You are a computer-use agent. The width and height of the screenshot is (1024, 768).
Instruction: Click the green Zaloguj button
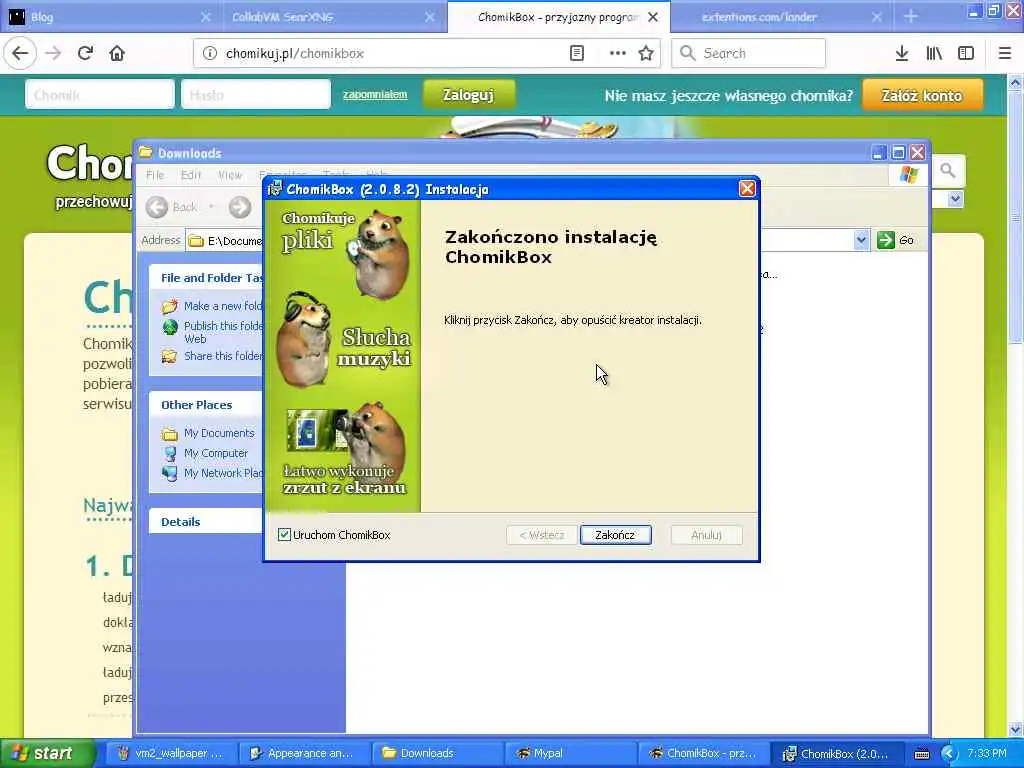468,95
